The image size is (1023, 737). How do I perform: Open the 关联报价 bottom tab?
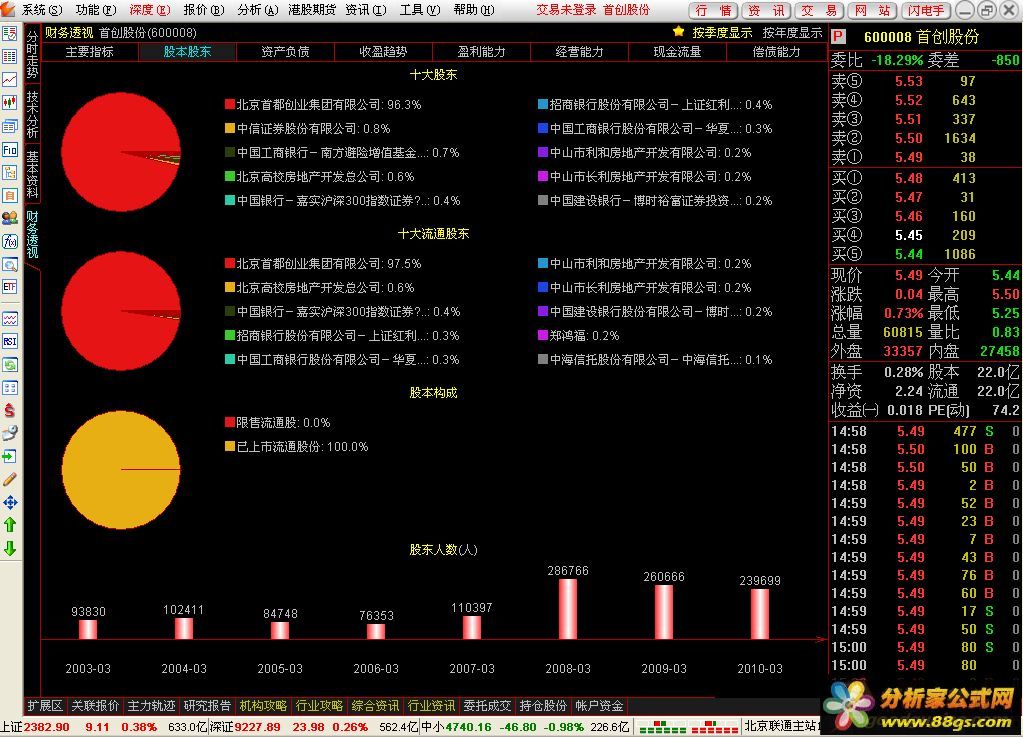tap(95, 706)
